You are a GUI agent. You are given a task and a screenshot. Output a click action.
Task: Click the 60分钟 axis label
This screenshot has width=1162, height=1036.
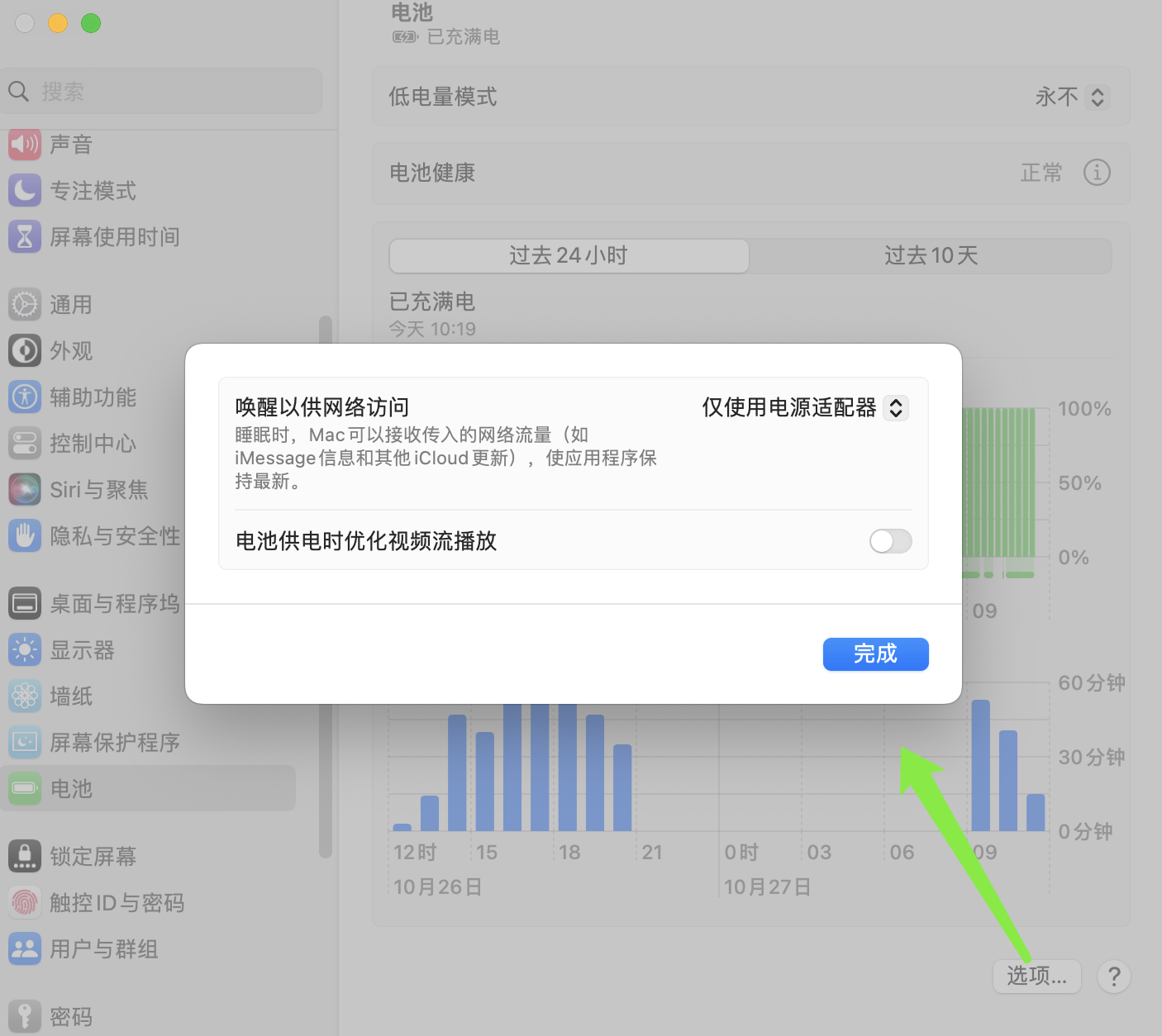1092,683
